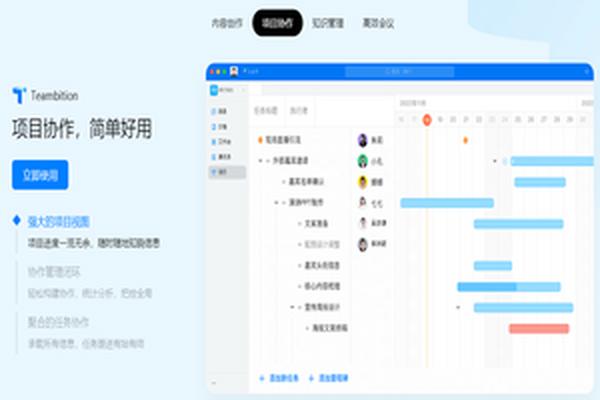Click the 立即使用 button

(x=41, y=174)
